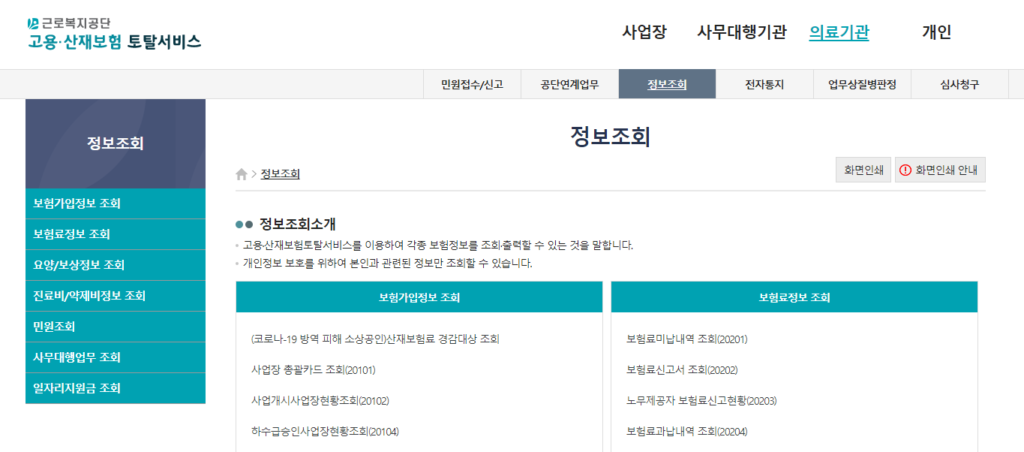The height and width of the screenshot is (452, 1024).
Task: Select 일자리지원금 조회 in the sidebar
Action: (x=77, y=388)
